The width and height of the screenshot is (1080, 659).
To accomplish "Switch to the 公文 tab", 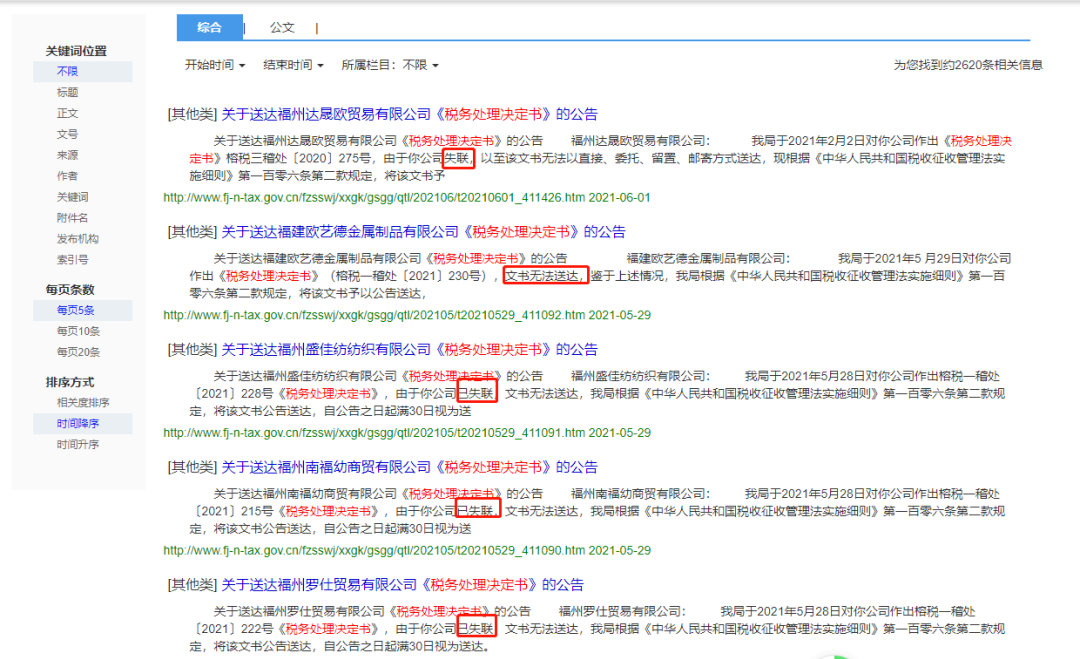I will click(281, 27).
